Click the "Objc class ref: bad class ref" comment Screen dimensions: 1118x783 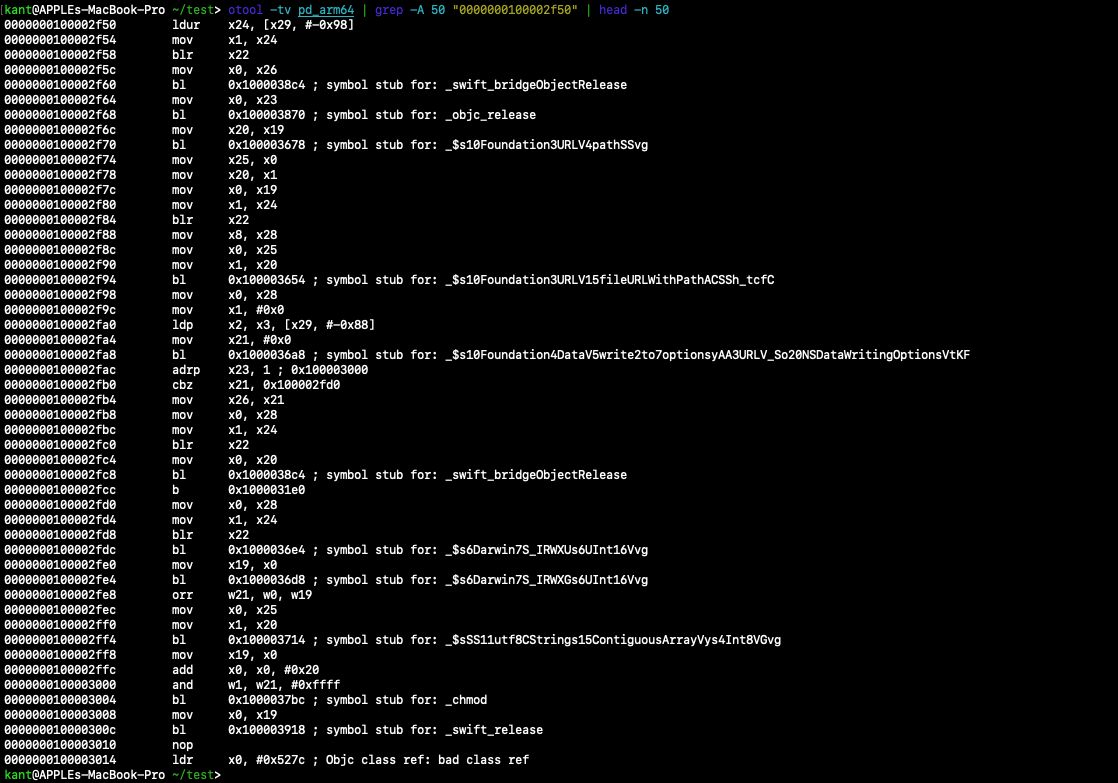pyautogui.click(x=428, y=760)
